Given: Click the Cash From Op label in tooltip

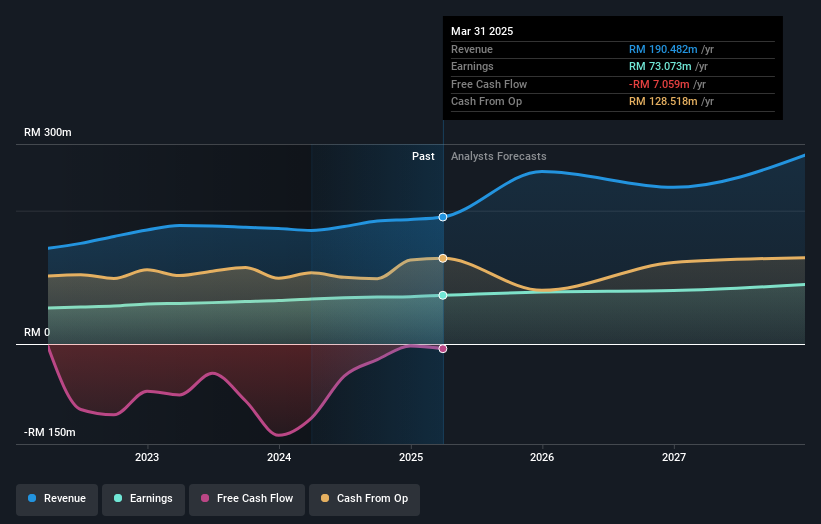Looking at the screenshot, I should click(x=486, y=102).
